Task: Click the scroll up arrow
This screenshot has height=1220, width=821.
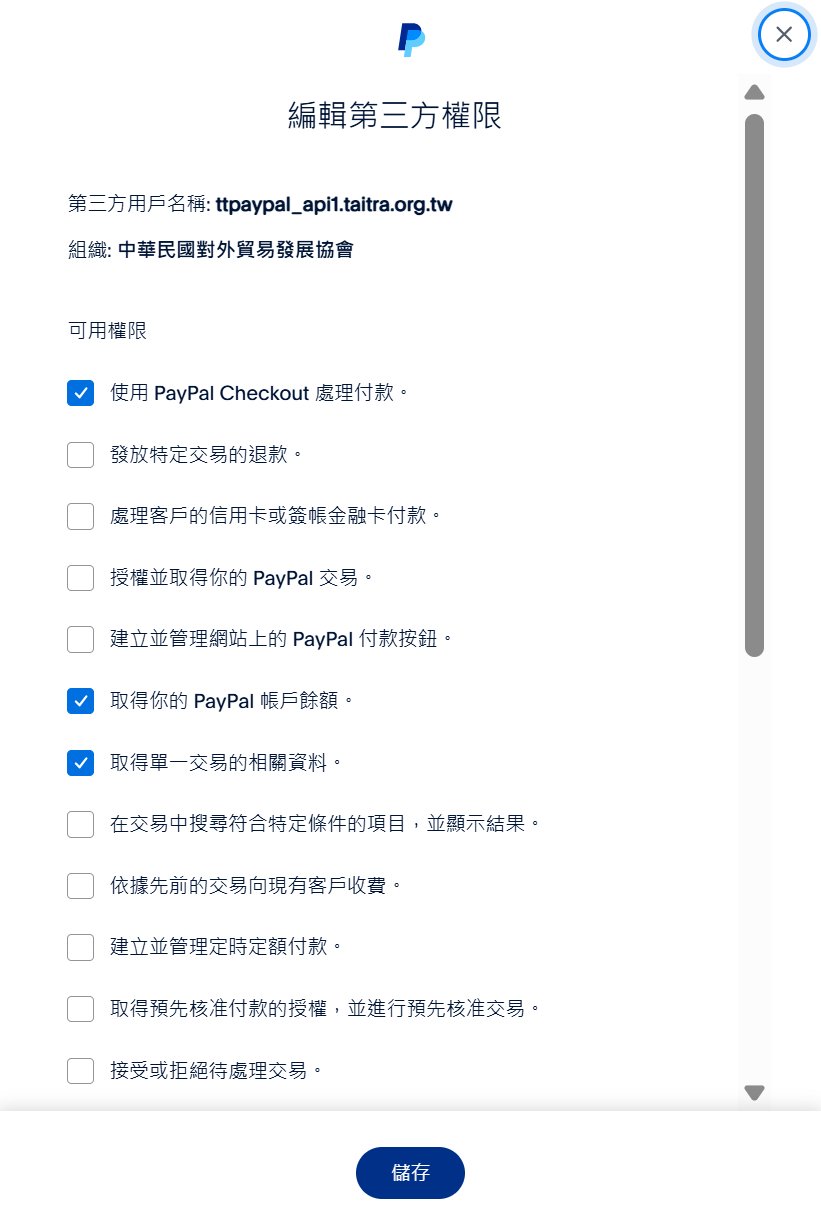Action: tap(755, 93)
